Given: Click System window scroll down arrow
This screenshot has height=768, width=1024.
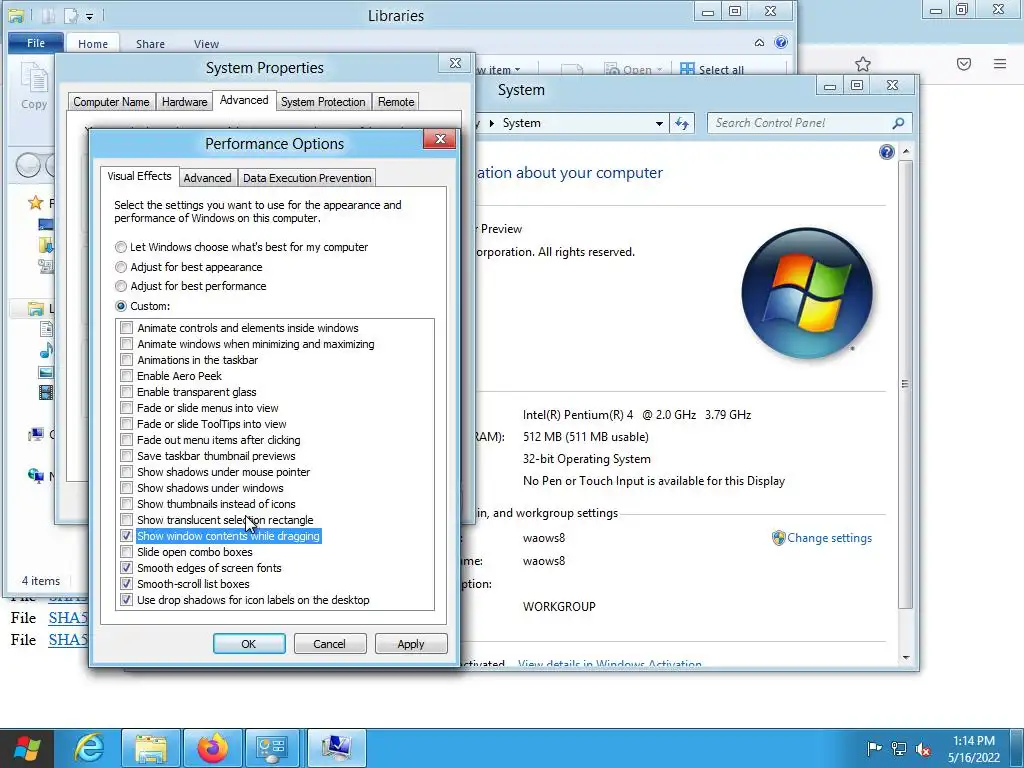Looking at the screenshot, I should pos(906,658).
